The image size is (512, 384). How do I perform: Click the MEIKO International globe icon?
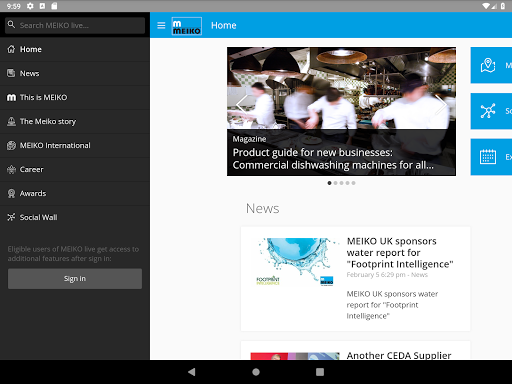pyautogui.click(x=11, y=145)
